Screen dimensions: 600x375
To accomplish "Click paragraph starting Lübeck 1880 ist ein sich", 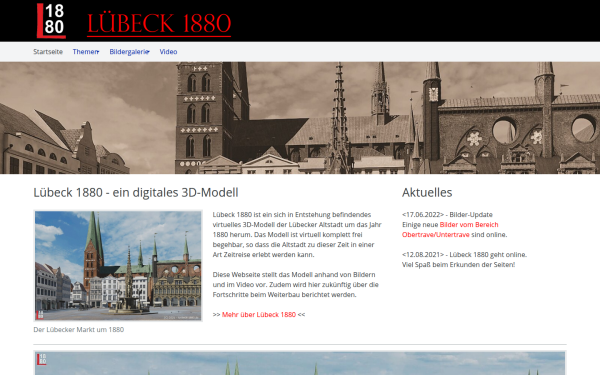I will coord(297,235).
